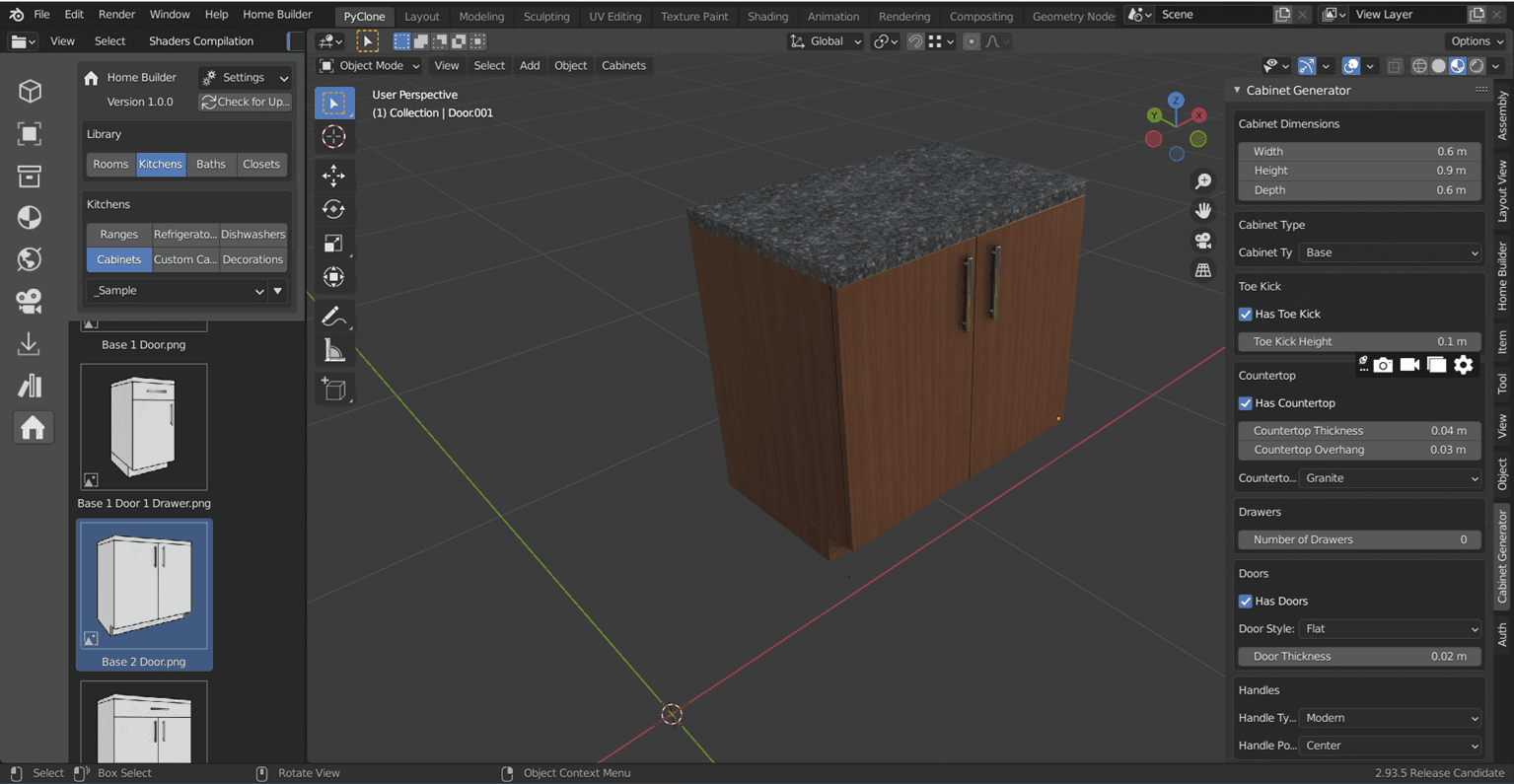Select the Scale tool icon
This screenshot has height=784, width=1514.
tap(333, 243)
